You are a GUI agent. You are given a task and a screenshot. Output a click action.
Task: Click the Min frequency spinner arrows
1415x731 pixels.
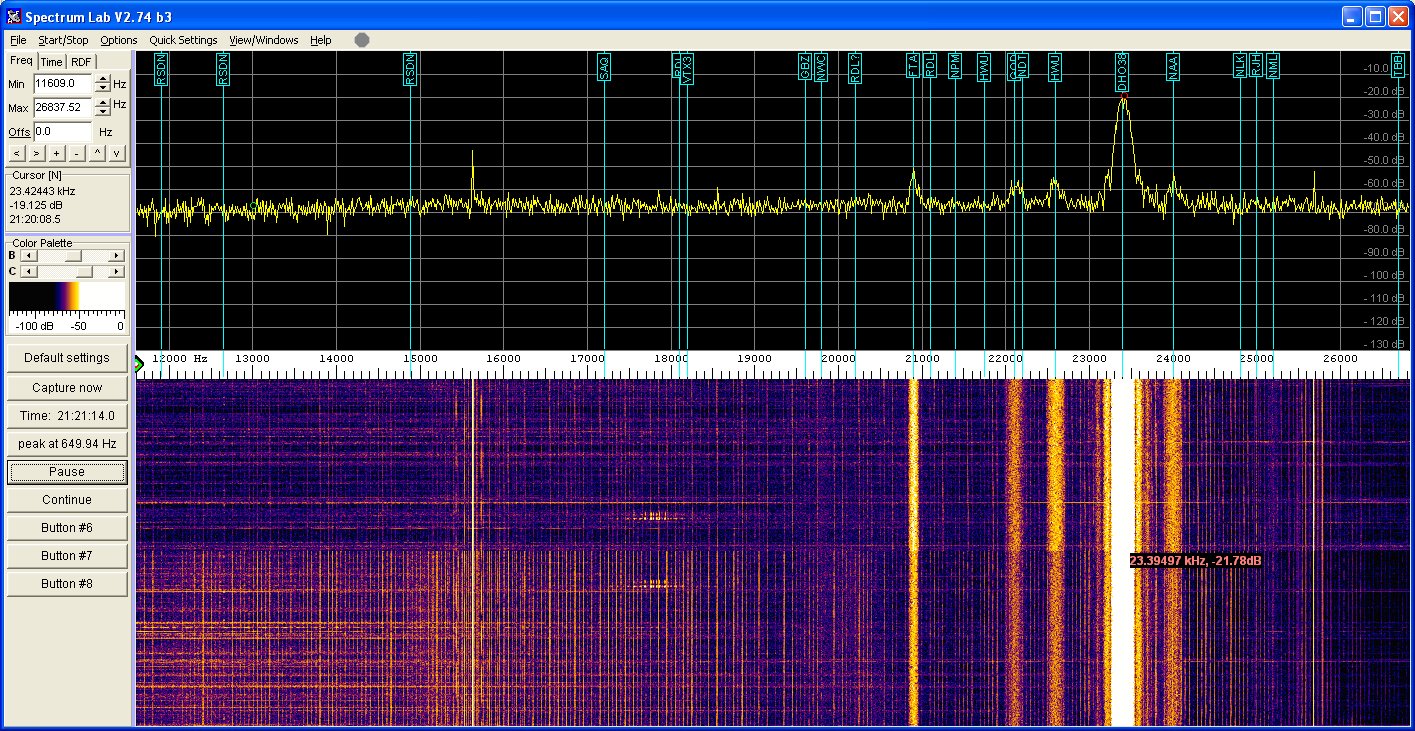(102, 84)
